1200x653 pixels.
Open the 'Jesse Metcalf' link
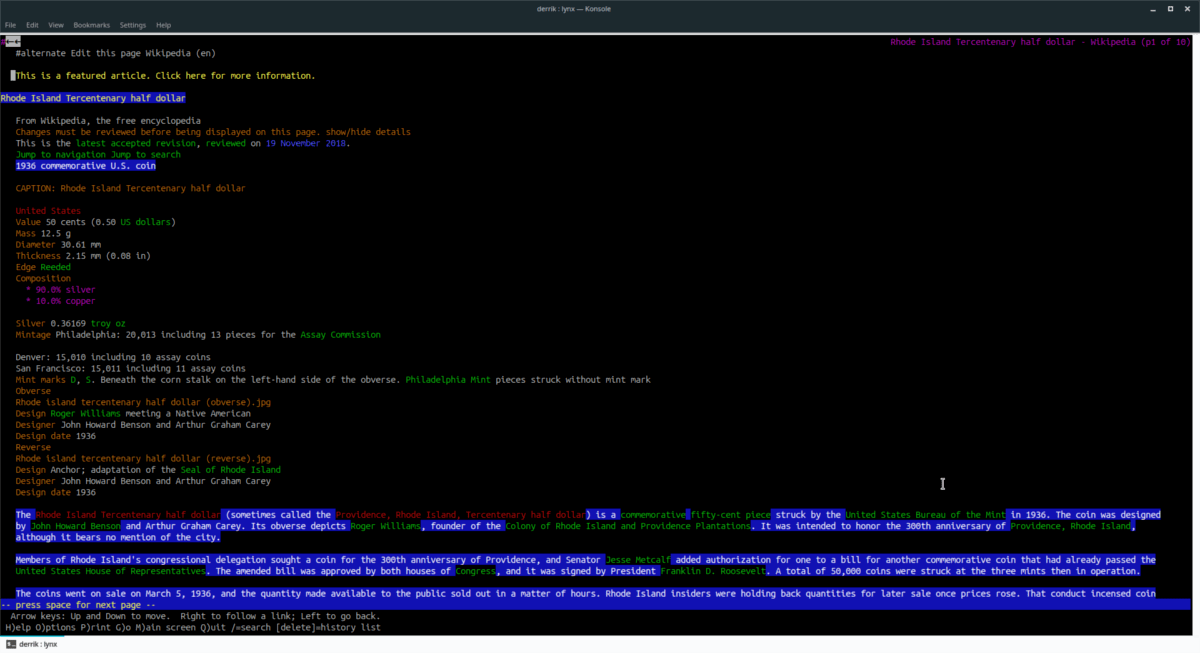(637, 560)
